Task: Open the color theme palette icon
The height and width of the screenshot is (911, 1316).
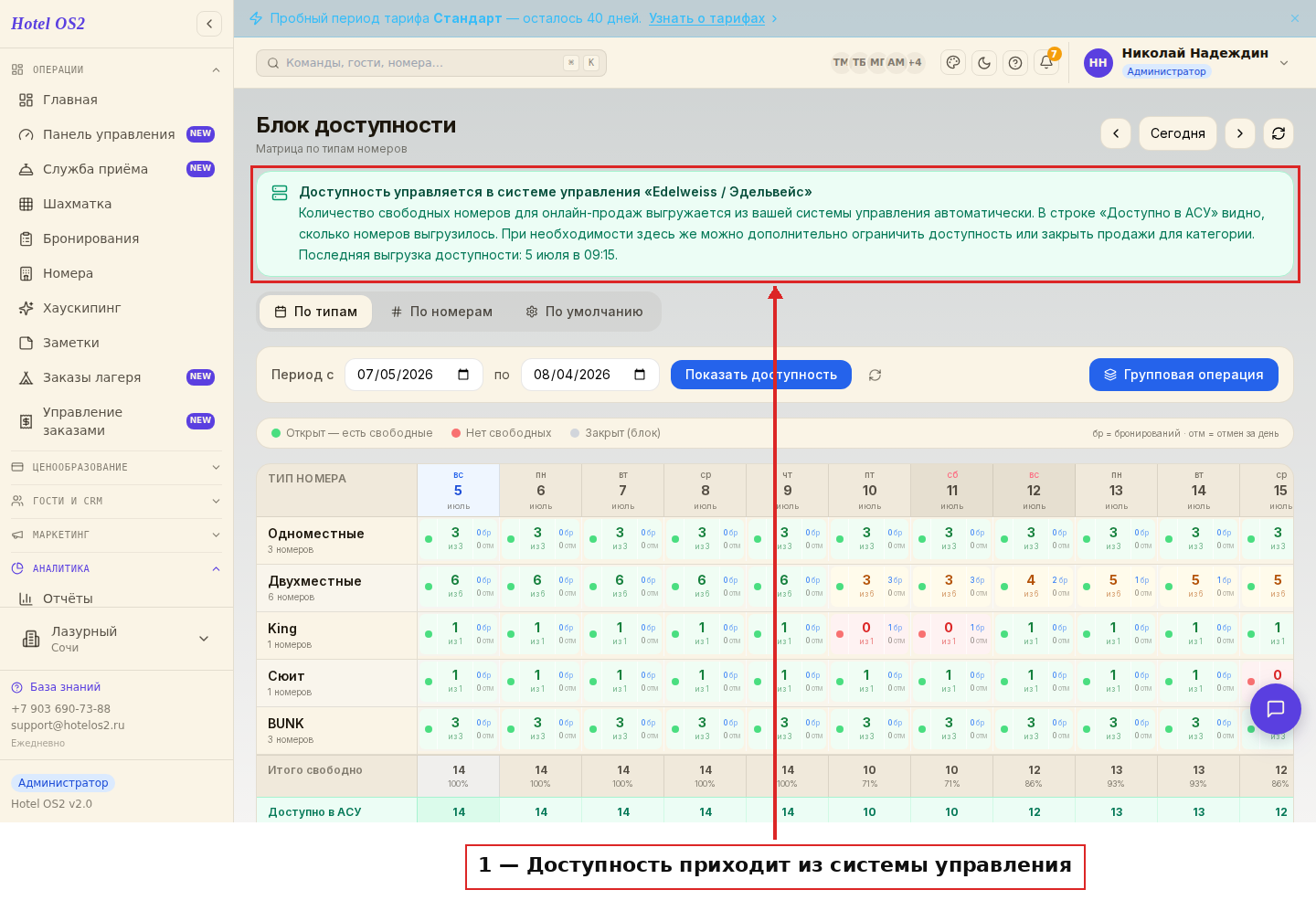Action: tap(953, 63)
